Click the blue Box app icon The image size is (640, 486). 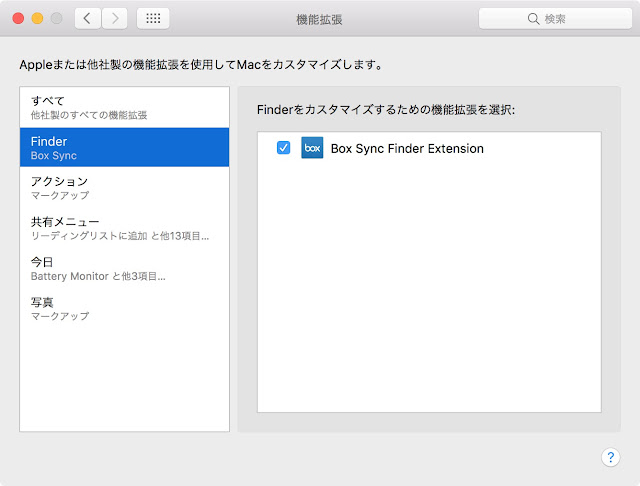(312, 148)
